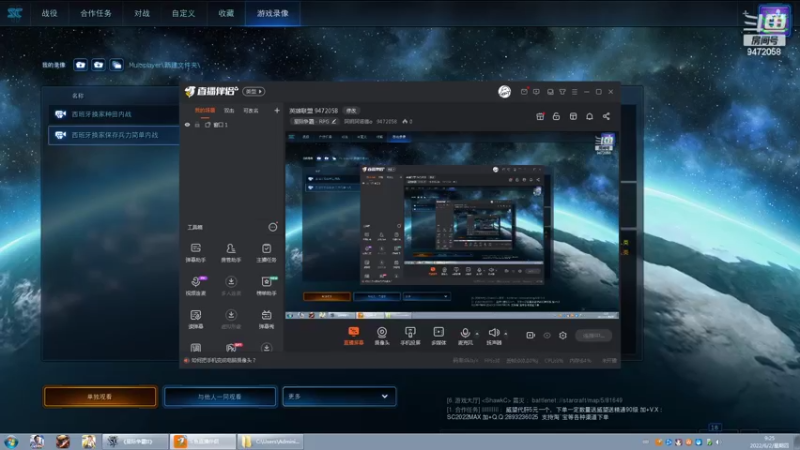The height and width of the screenshot is (450, 800).
Task: Edit the RPG category tag with the pencil
Action: point(334,121)
